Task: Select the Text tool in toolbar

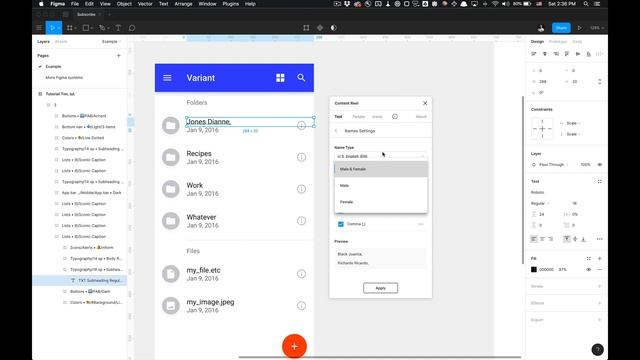Action: (x=118, y=28)
